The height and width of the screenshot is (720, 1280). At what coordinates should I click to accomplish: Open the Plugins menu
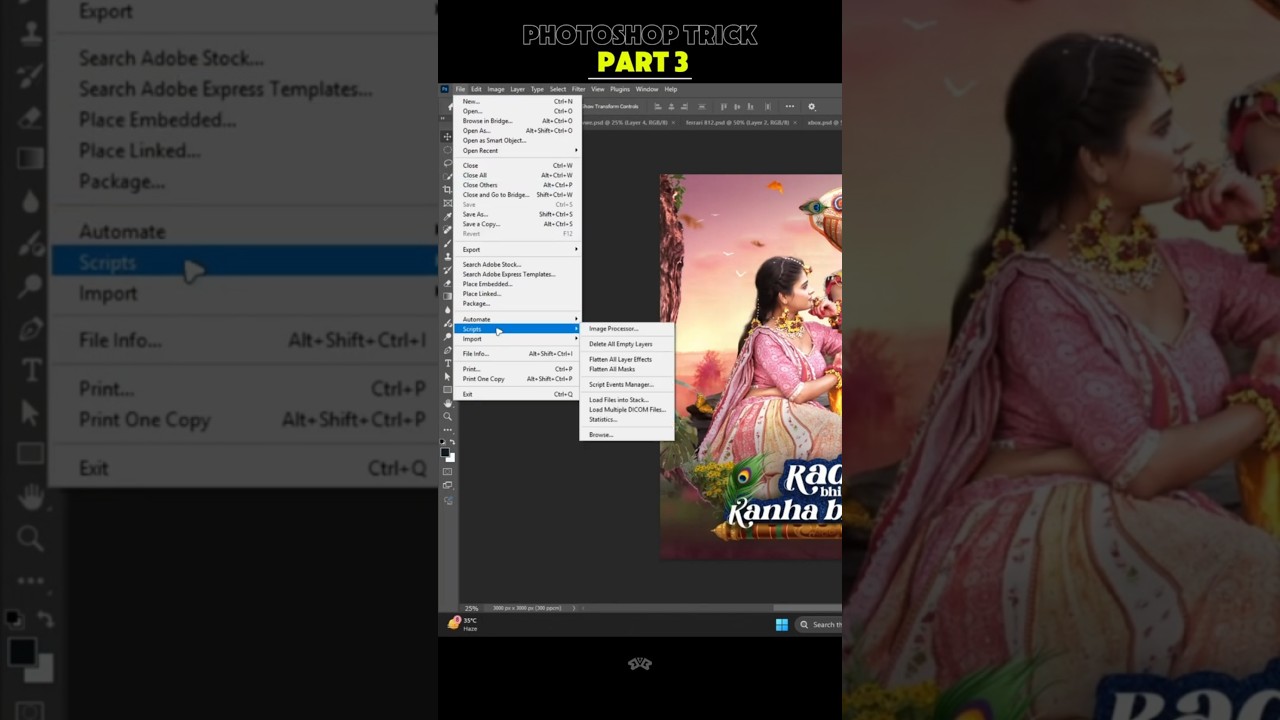(620, 89)
